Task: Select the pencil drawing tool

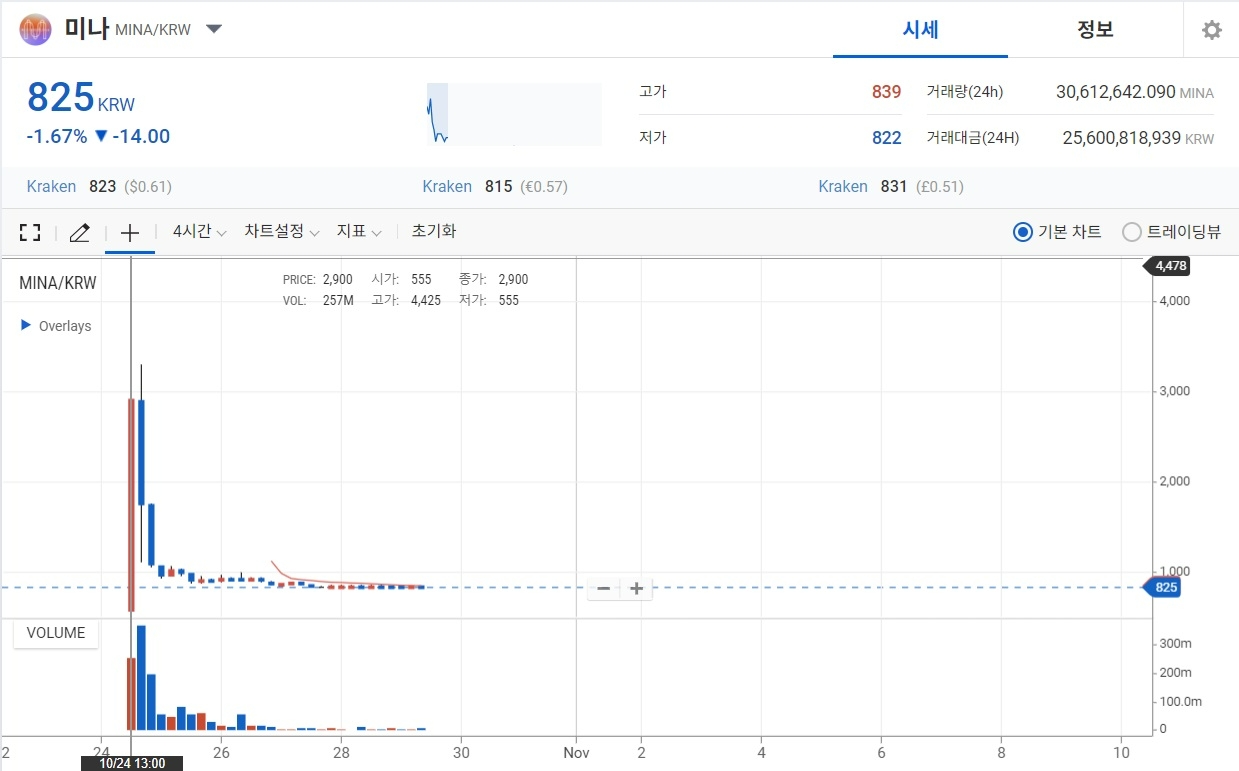Action: [x=80, y=232]
